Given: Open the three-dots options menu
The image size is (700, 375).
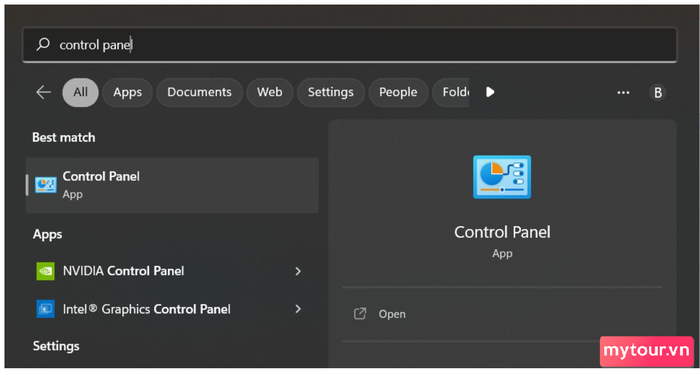Looking at the screenshot, I should click(x=623, y=92).
